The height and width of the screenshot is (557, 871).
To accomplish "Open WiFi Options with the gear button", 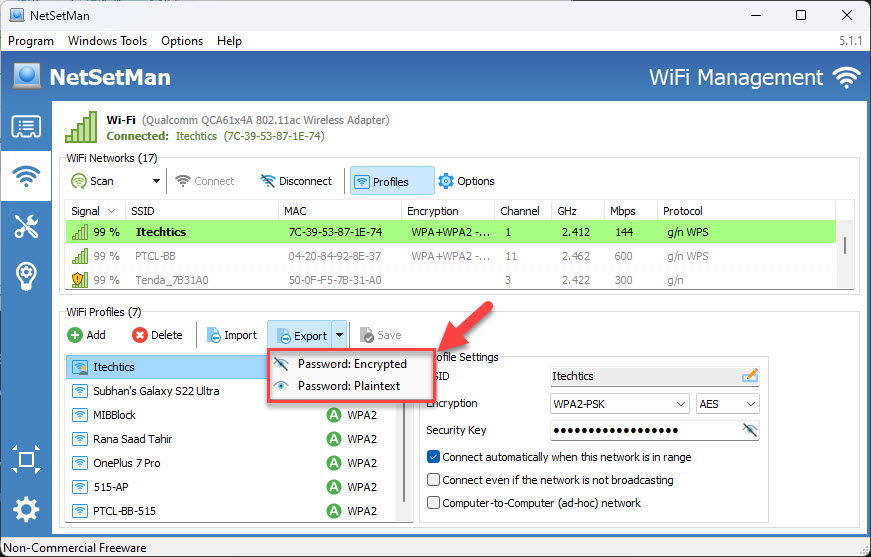I will tap(466, 181).
